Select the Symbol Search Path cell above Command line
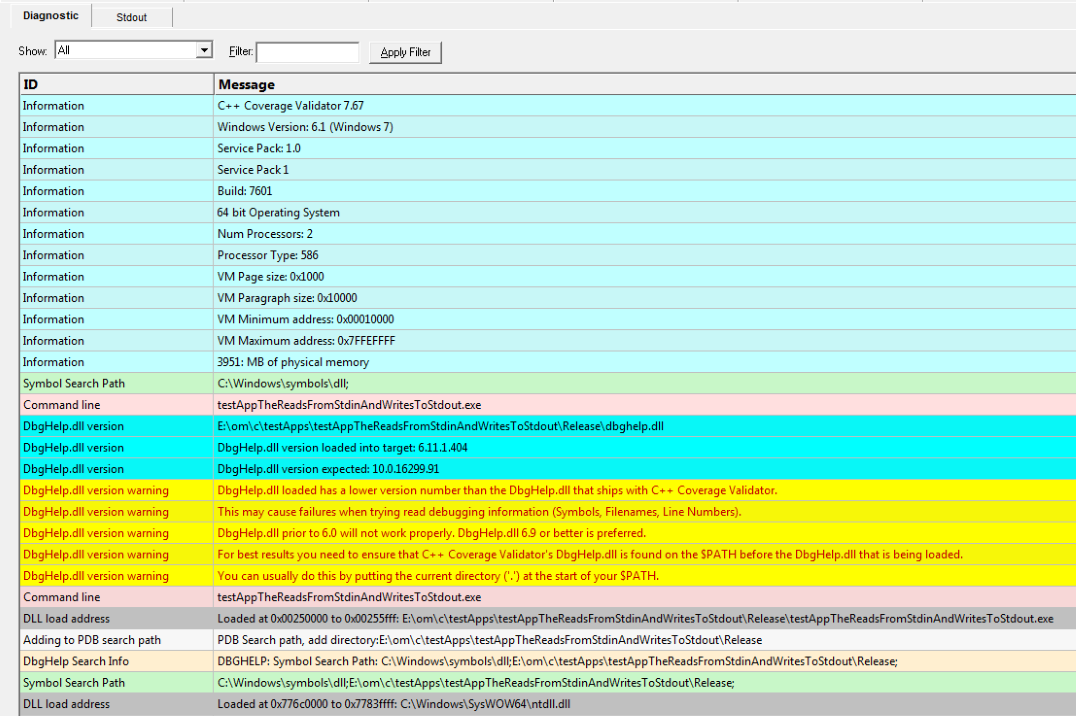 coord(117,384)
